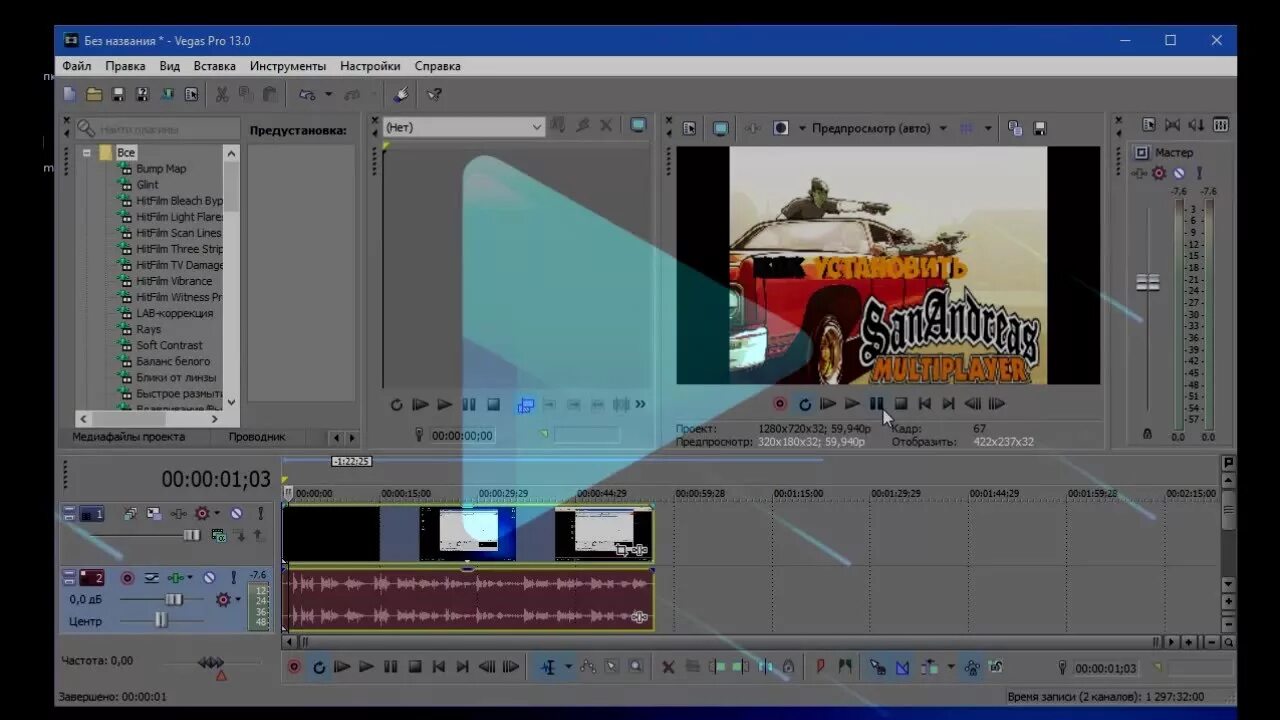Open the Normal Edit tool dropdown arrow

point(568,667)
